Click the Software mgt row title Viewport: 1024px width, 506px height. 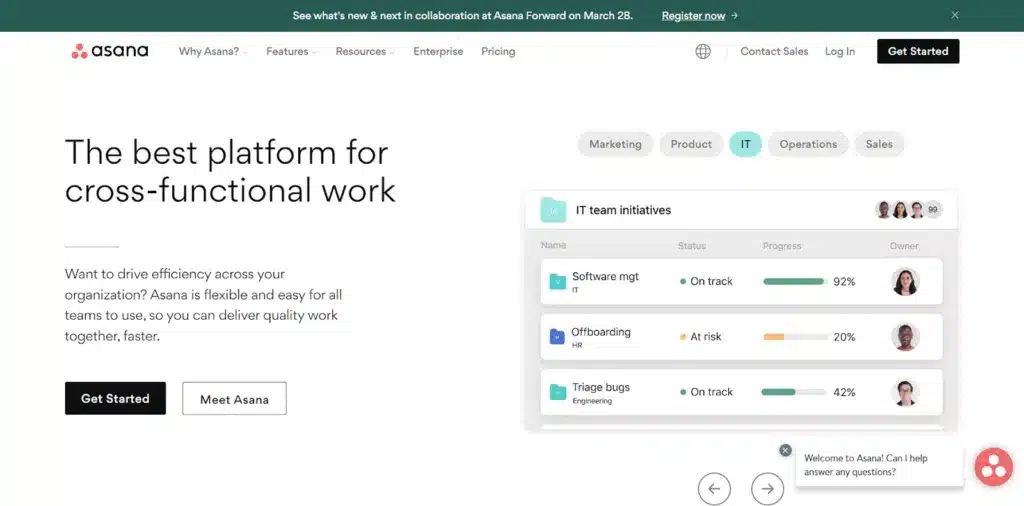[605, 277]
